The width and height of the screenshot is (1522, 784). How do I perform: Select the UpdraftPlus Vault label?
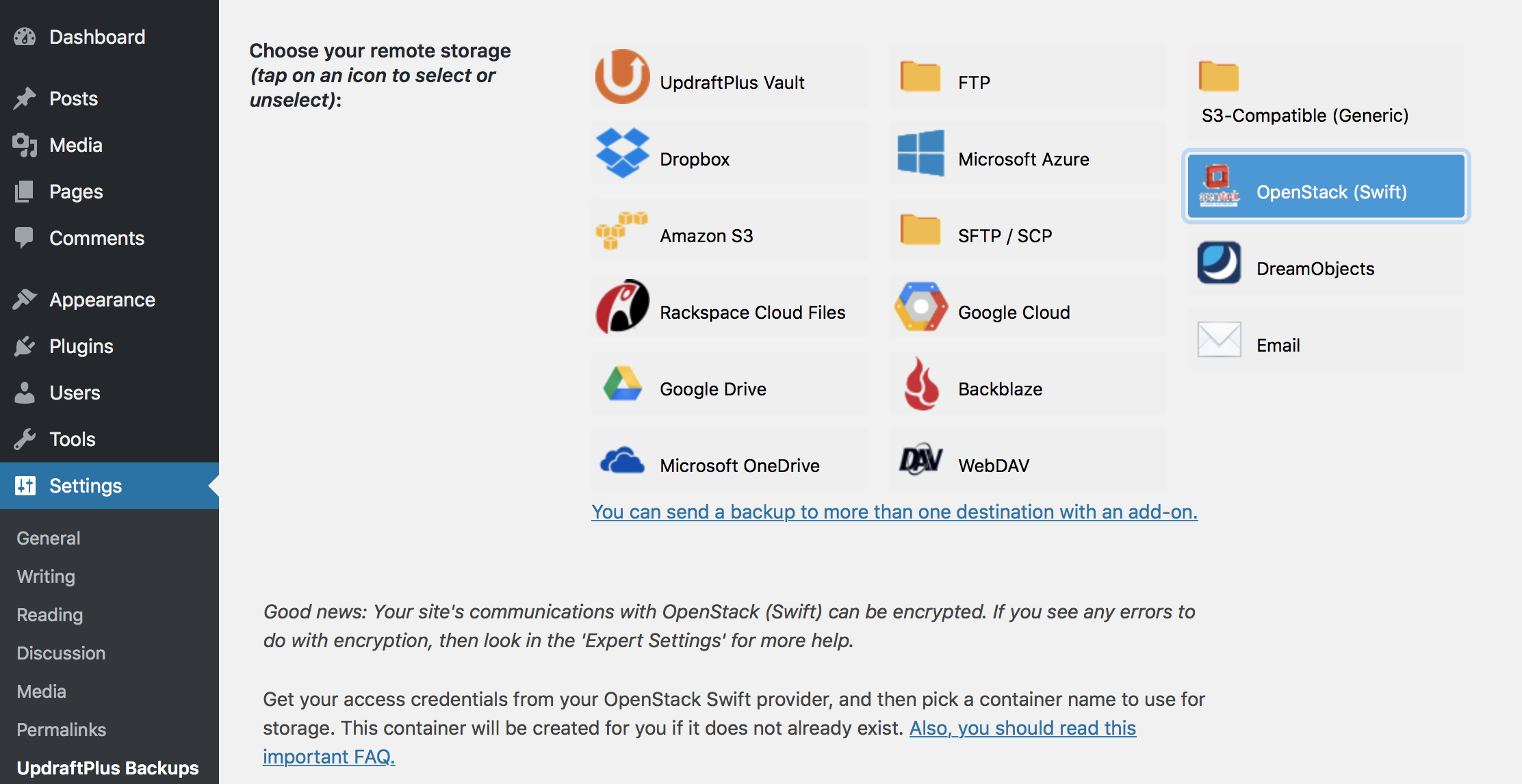pos(732,83)
